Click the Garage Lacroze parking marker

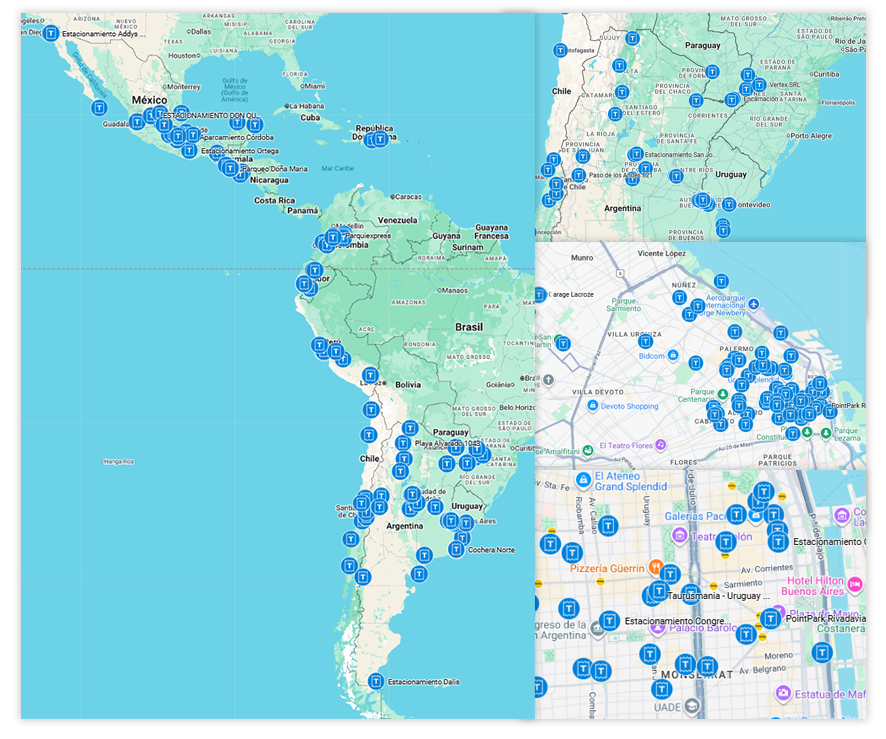click(540, 295)
